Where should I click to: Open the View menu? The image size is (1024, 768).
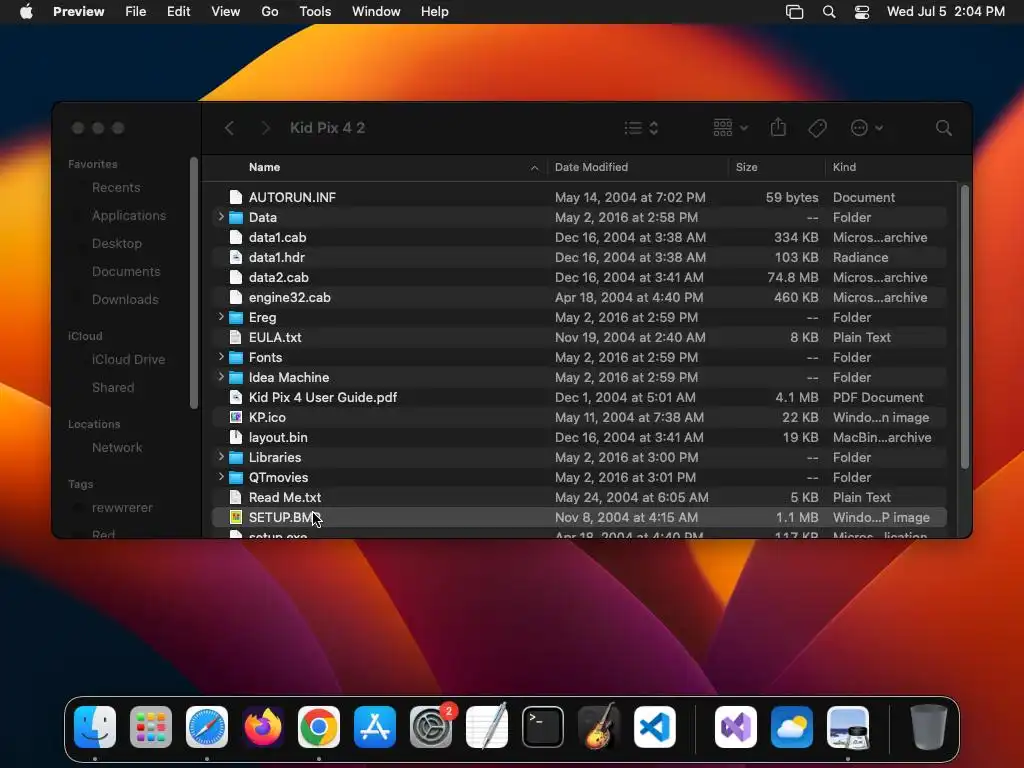tap(225, 12)
